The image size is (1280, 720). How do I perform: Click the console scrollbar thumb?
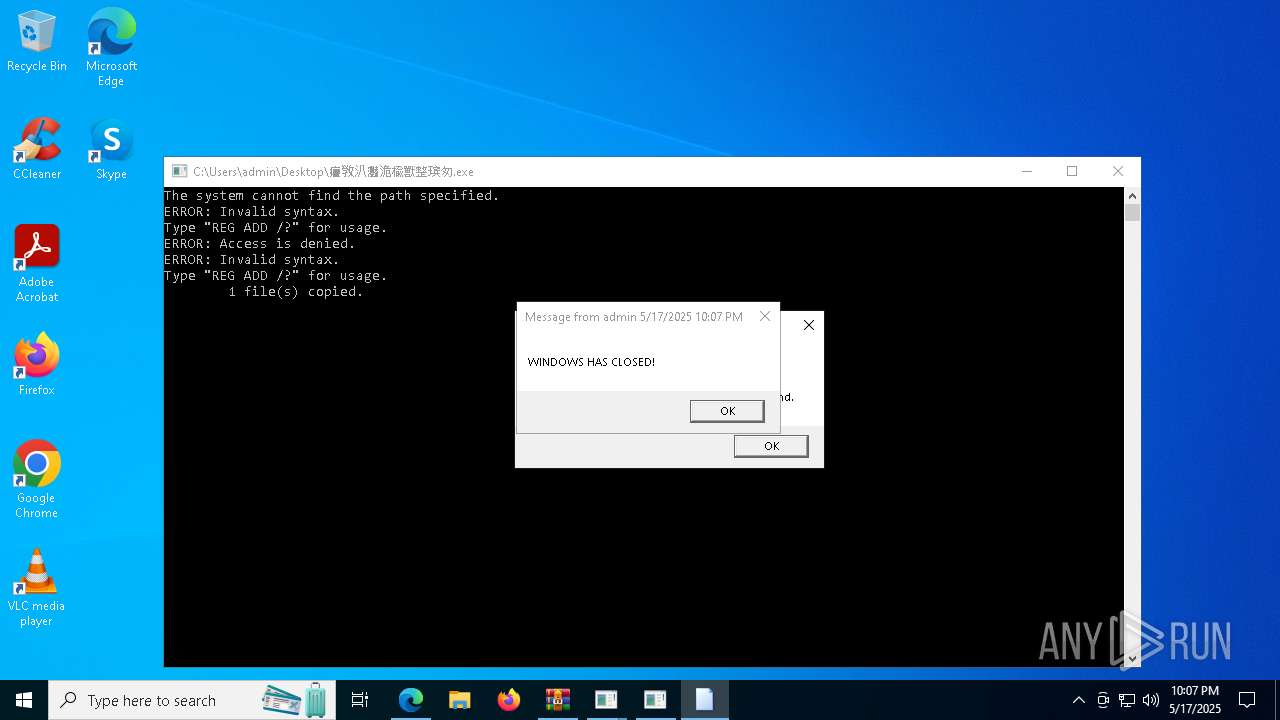pyautogui.click(x=1132, y=213)
